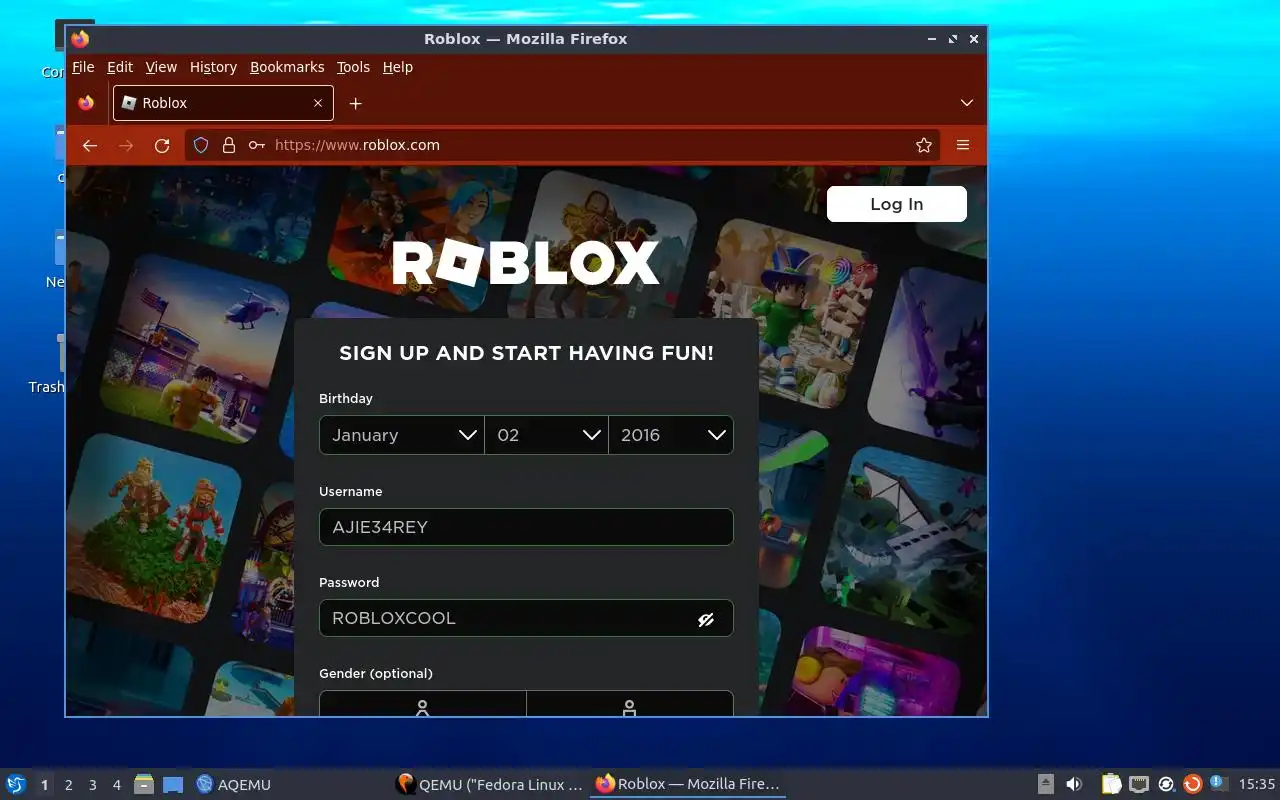Open a new tab with the plus button

(355, 103)
